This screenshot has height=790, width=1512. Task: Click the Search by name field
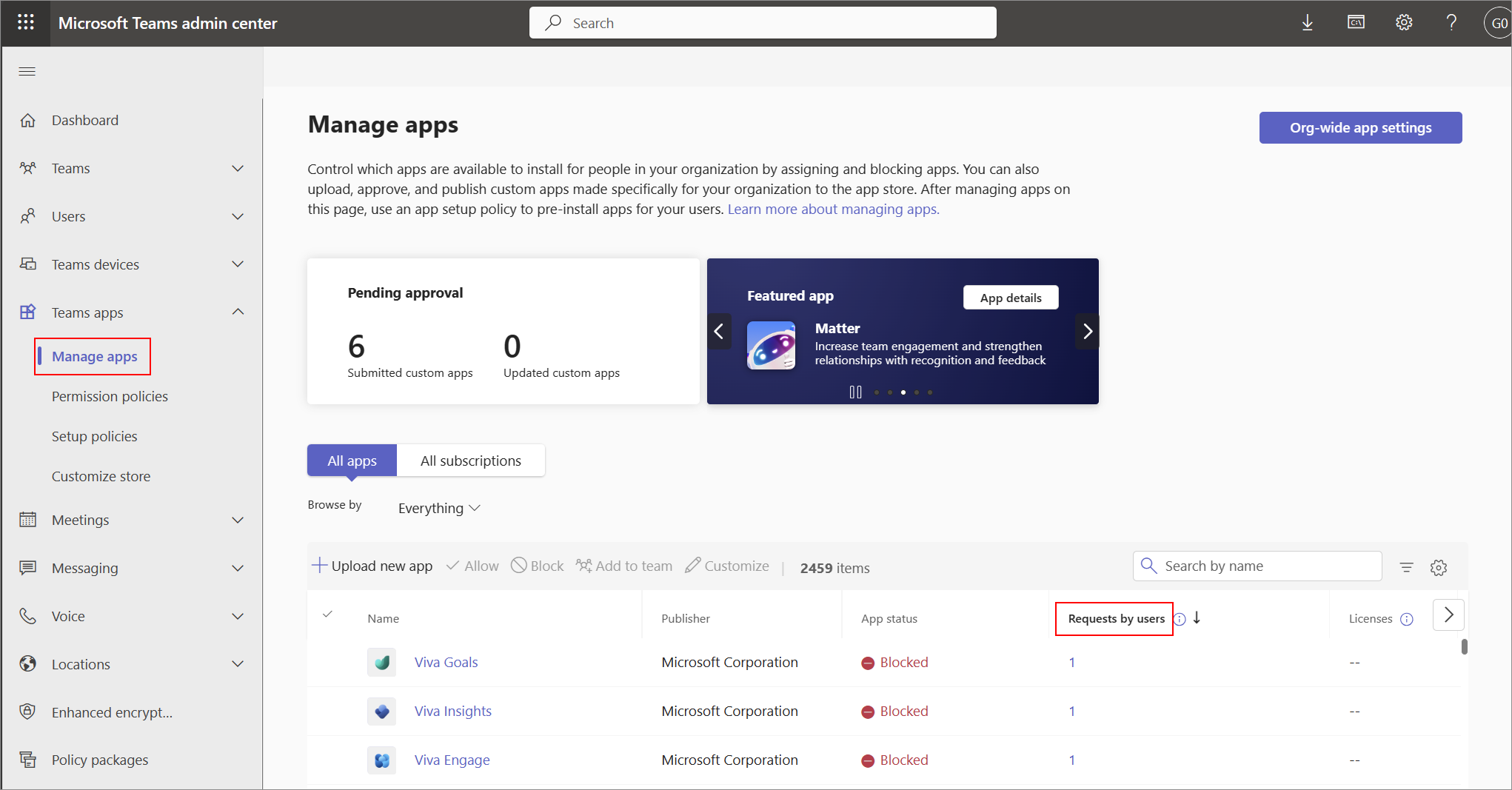1257,566
